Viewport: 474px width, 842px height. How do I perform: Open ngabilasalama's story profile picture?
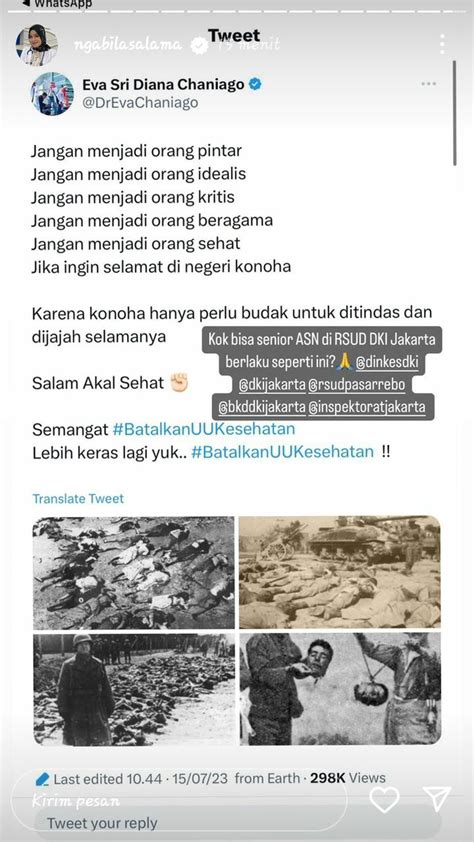tap(37, 45)
